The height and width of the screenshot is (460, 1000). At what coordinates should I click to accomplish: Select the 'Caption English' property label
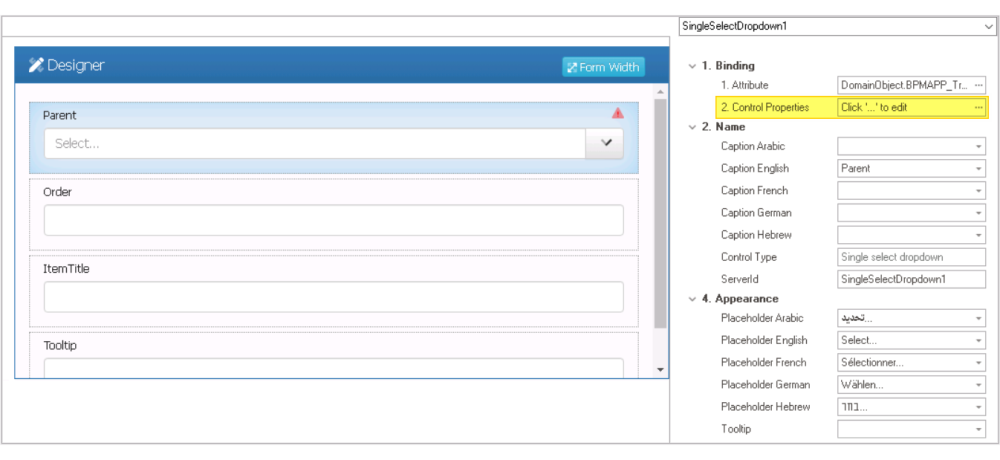tap(754, 169)
